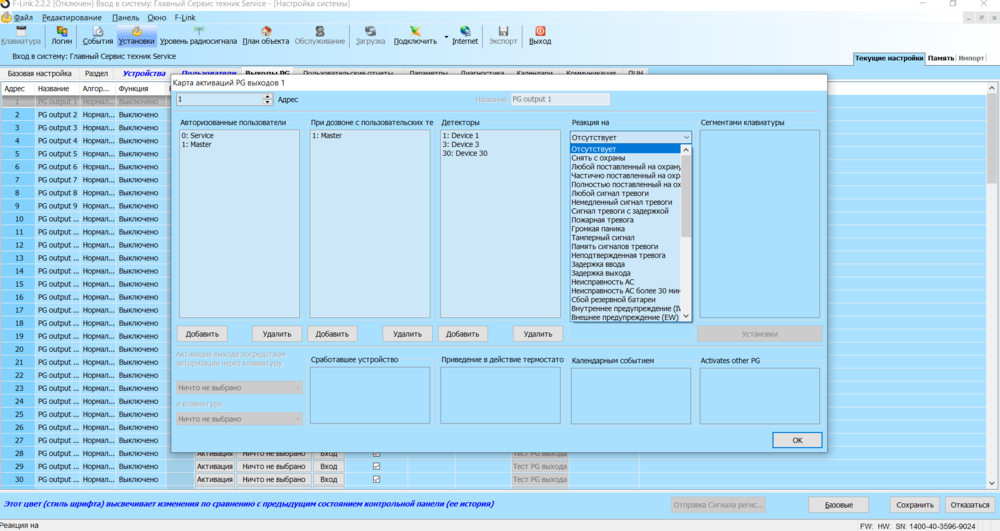1000x531 pixels.
Task: Click the Сохранить button
Action: 915,505
